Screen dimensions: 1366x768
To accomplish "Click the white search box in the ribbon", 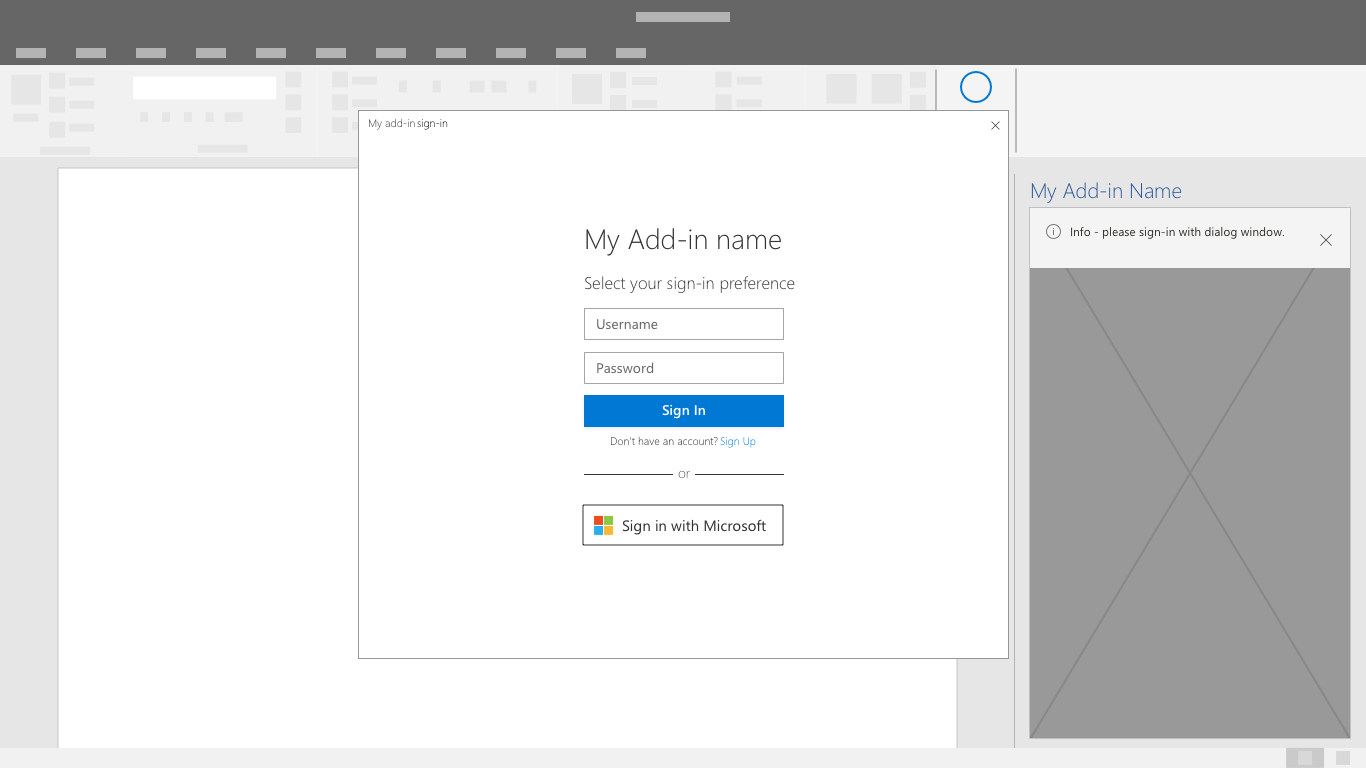I will click(x=204, y=87).
